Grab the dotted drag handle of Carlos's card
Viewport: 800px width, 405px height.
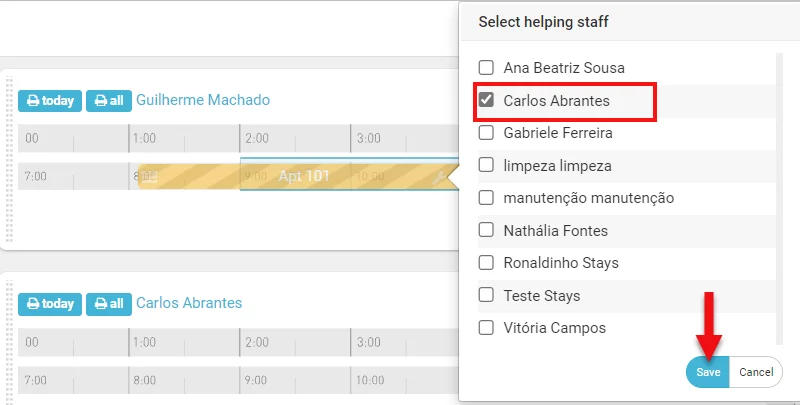(11, 340)
